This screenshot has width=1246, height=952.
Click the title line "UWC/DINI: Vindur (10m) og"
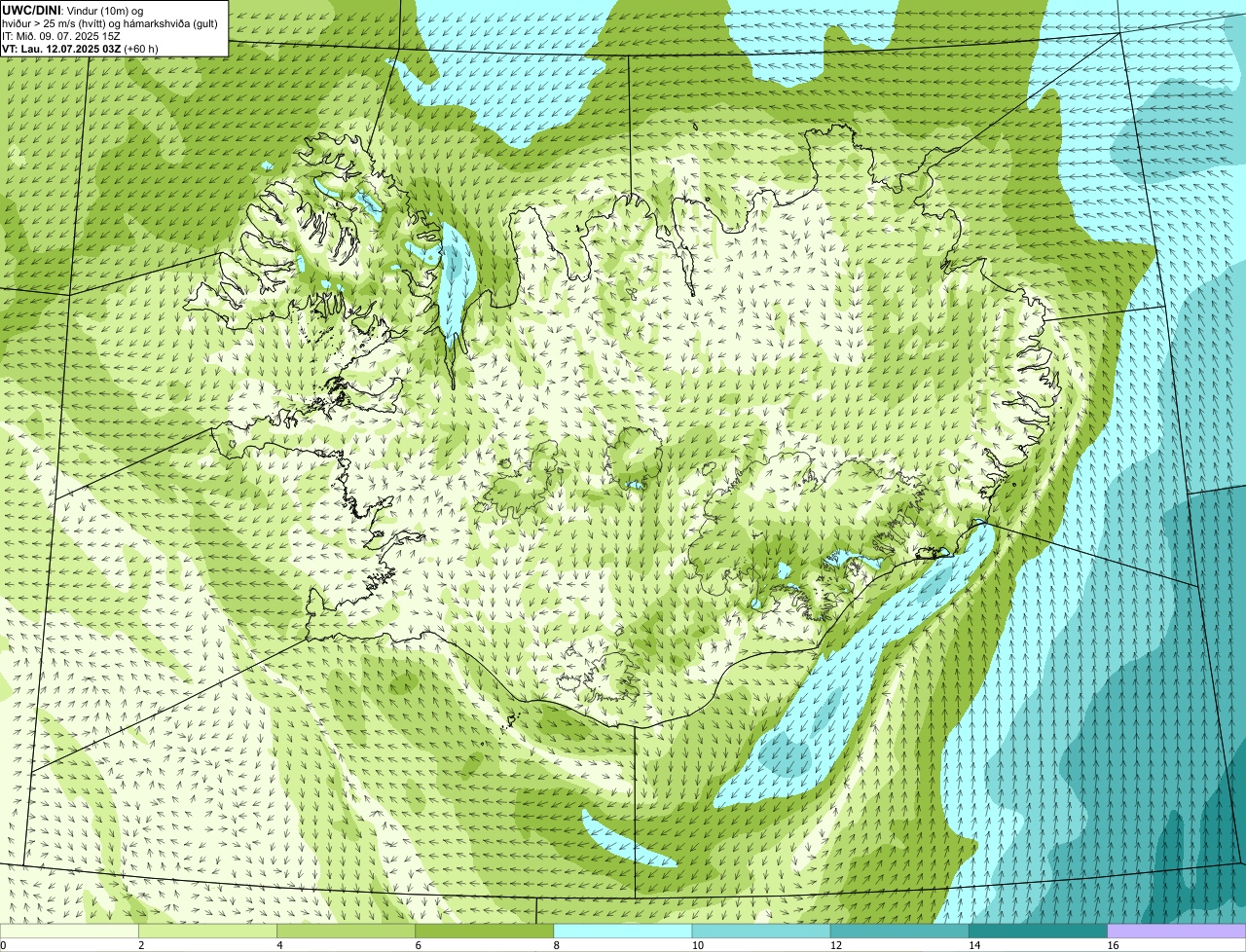click(x=73, y=10)
